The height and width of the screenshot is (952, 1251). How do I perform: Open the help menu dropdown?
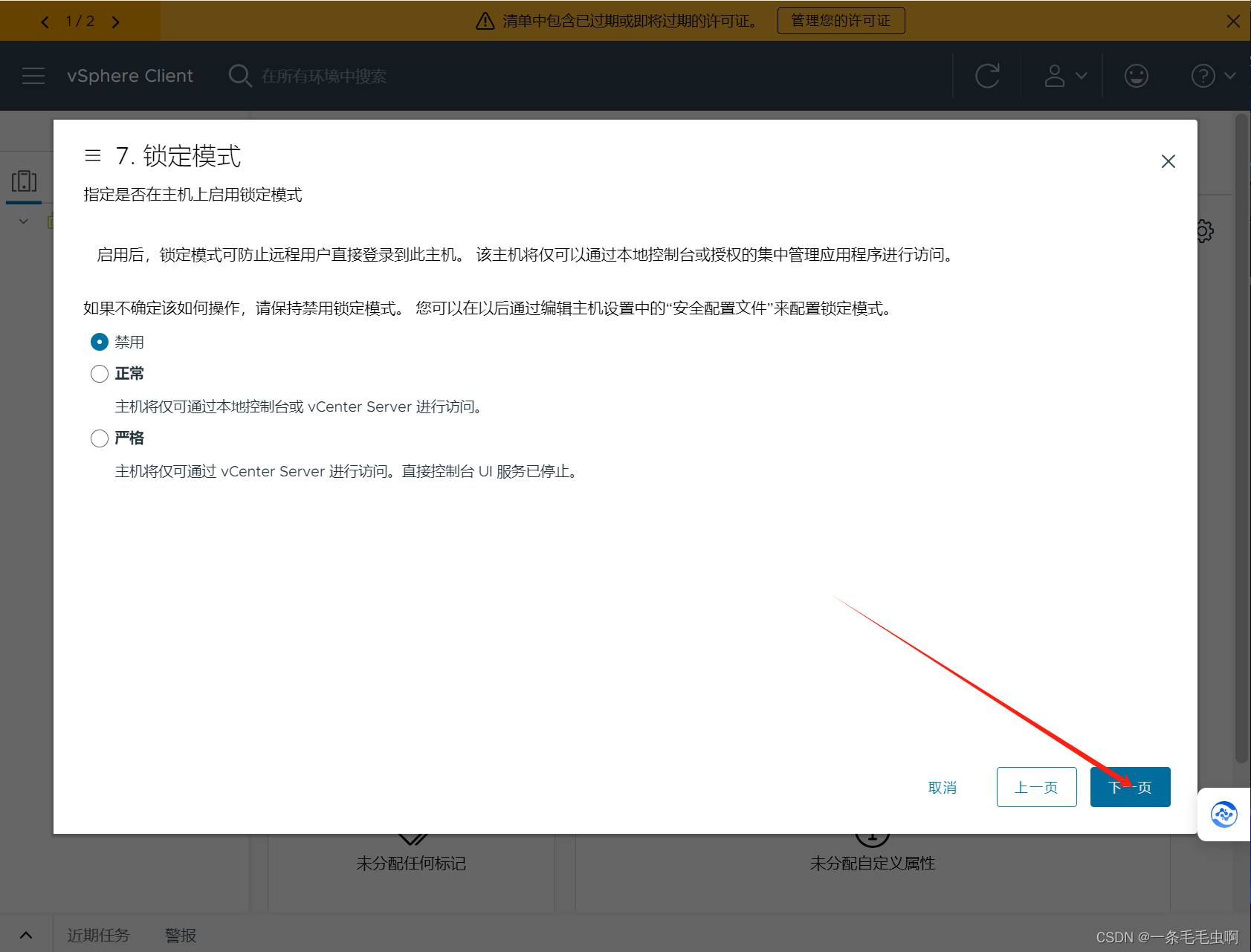[1212, 76]
